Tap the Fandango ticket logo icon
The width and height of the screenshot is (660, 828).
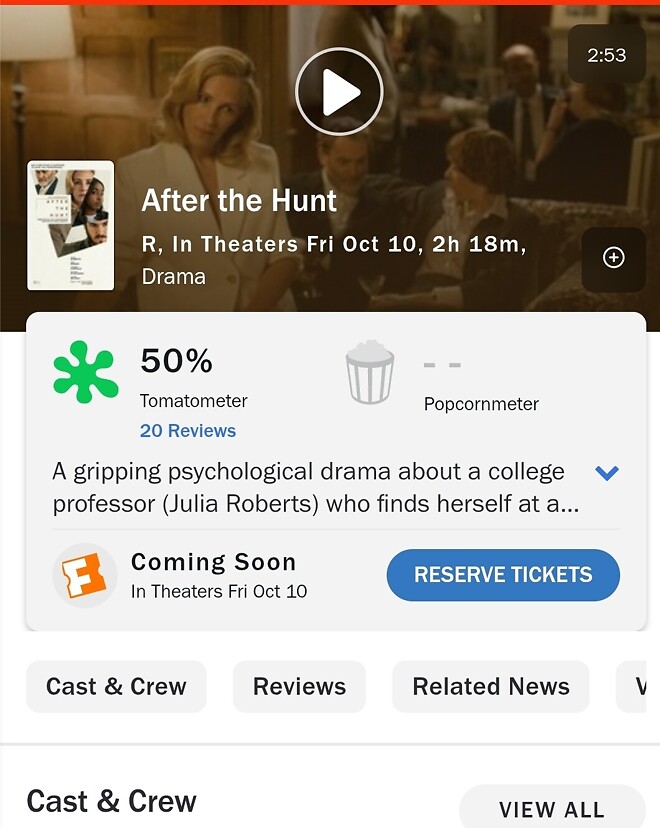(85, 575)
